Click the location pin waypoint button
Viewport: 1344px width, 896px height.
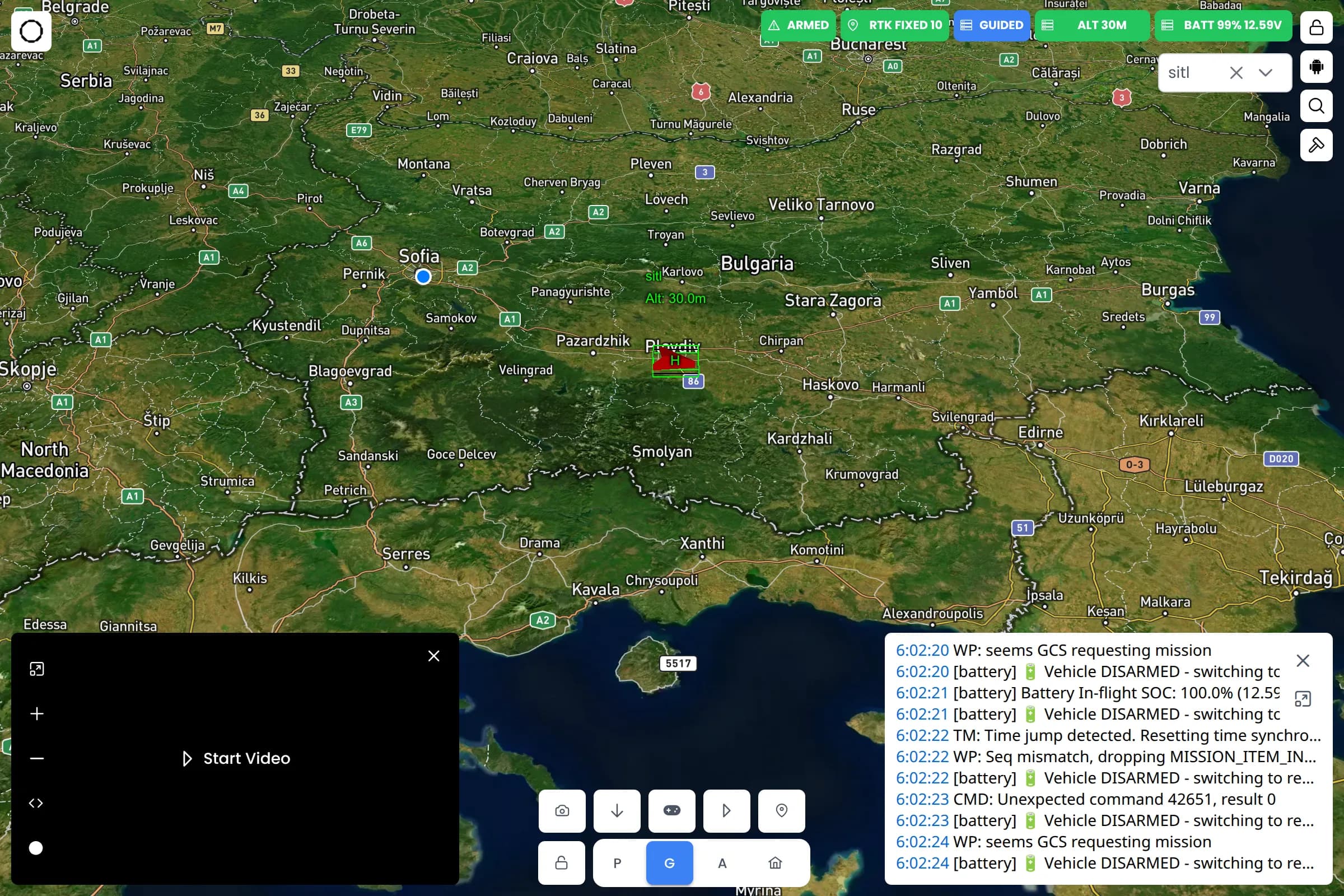[781, 810]
